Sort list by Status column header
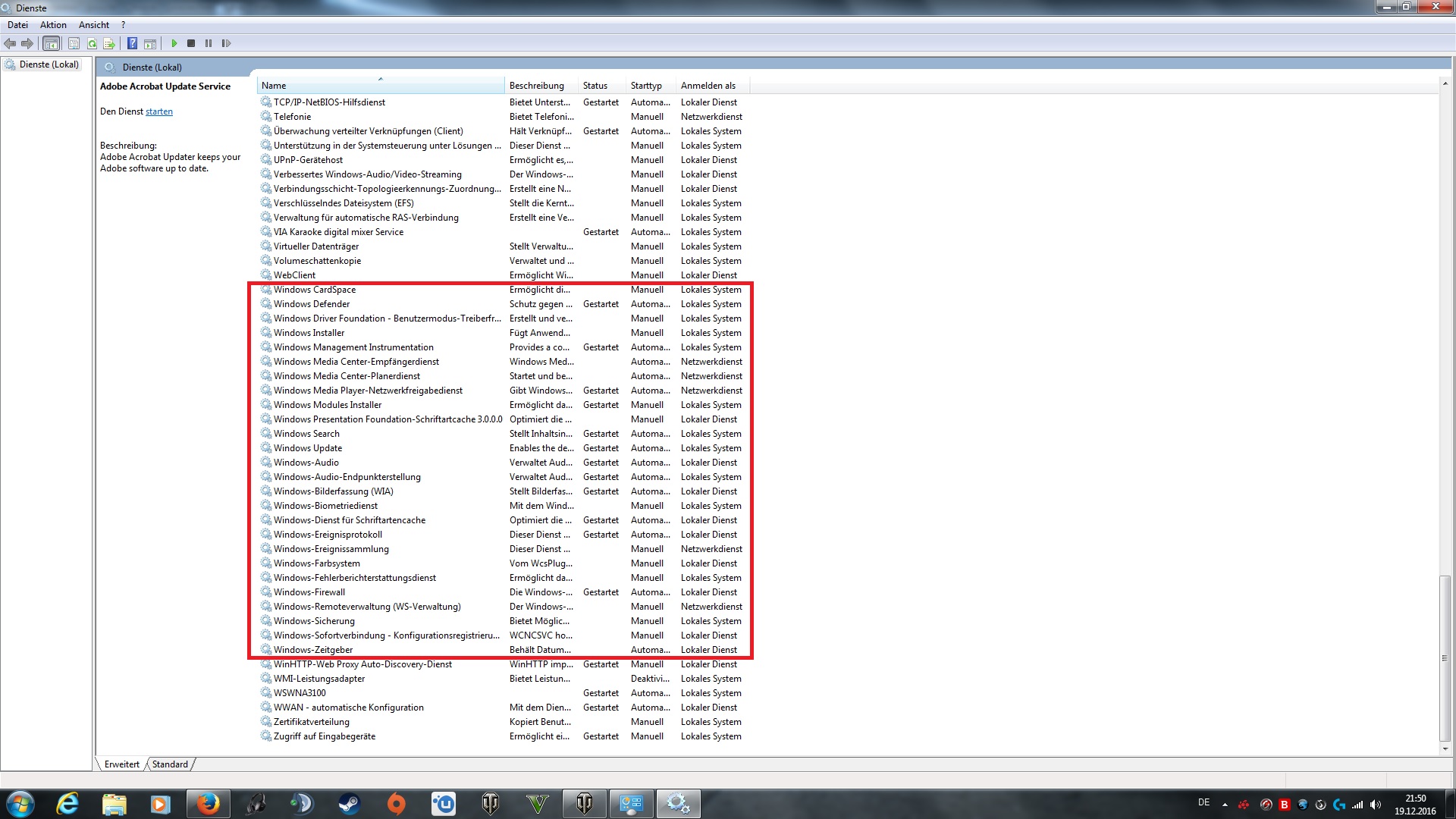Screen dimensions: 1456x819 point(595,86)
